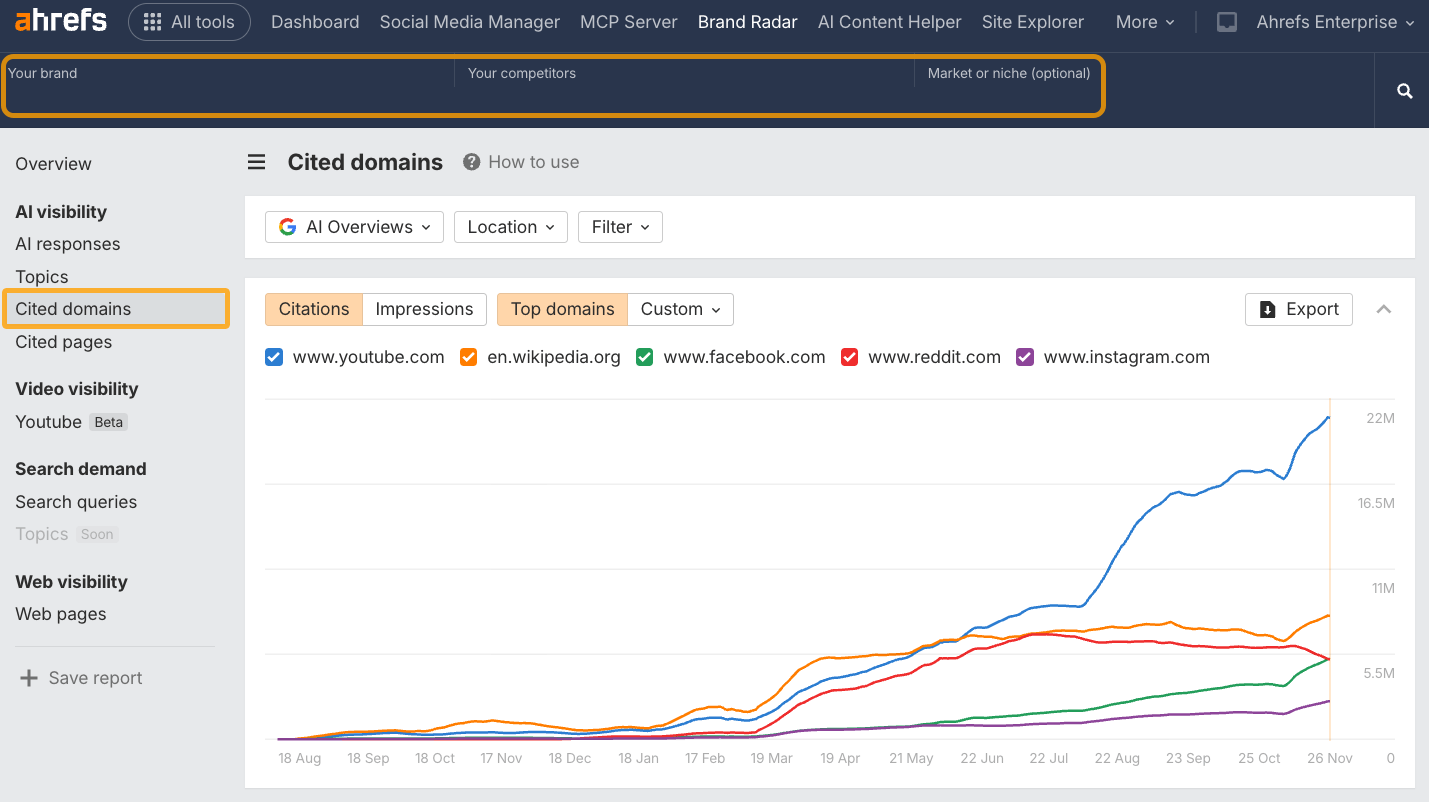Screen dimensions: 1429x802
Task: Click the How to use help icon
Action: point(471,161)
